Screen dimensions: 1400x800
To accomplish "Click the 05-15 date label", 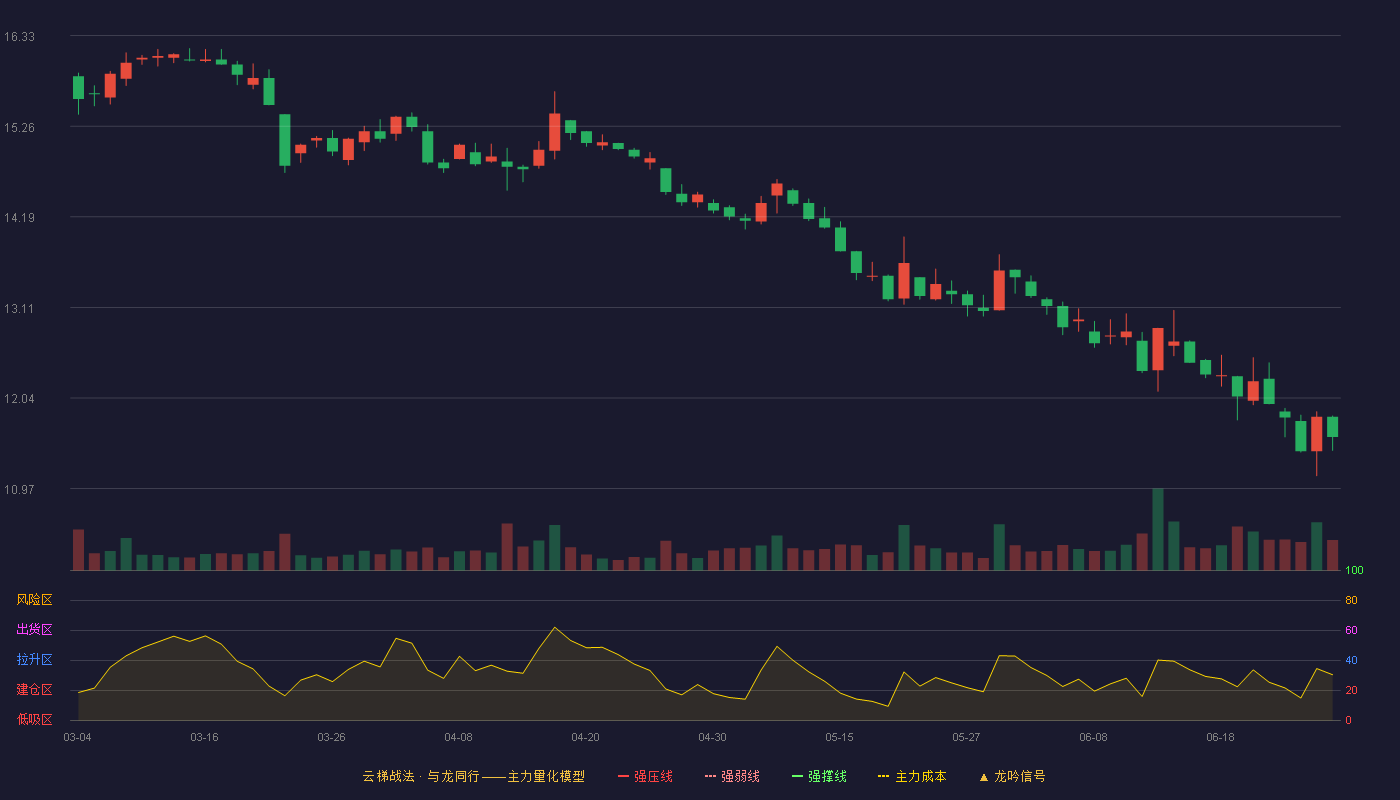I will (839, 737).
